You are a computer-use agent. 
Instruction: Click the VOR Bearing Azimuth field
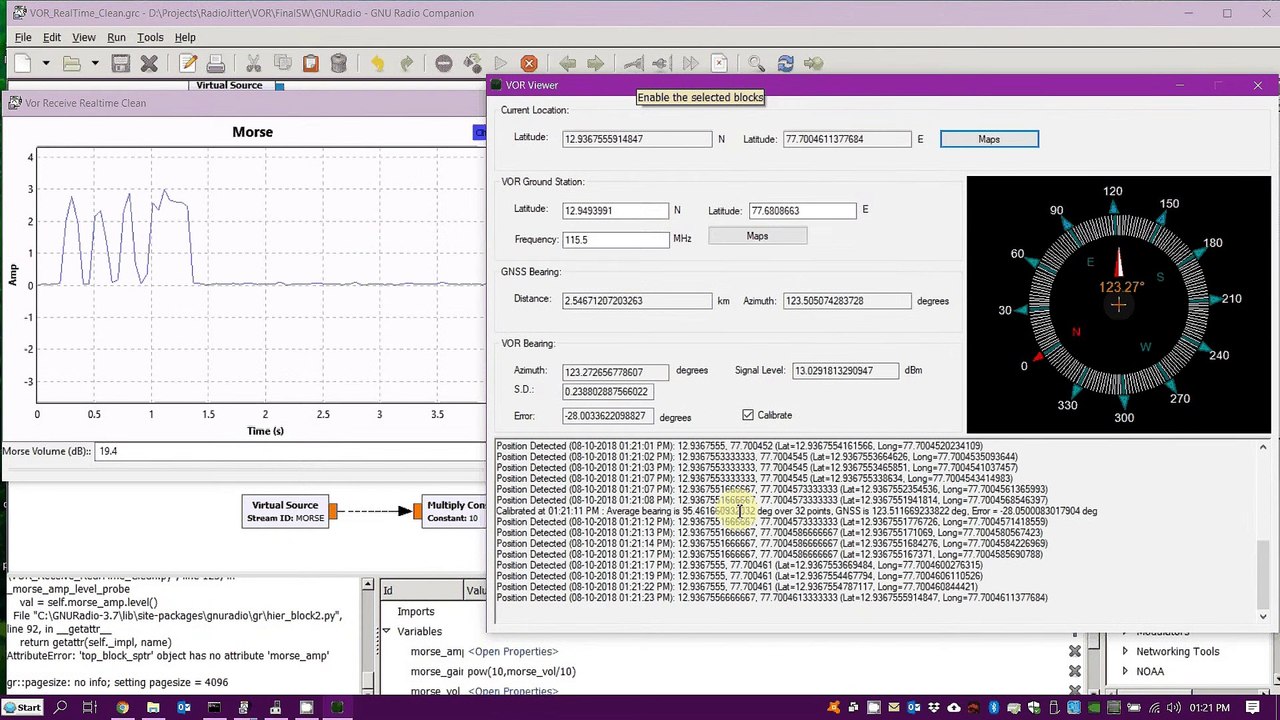click(x=615, y=372)
